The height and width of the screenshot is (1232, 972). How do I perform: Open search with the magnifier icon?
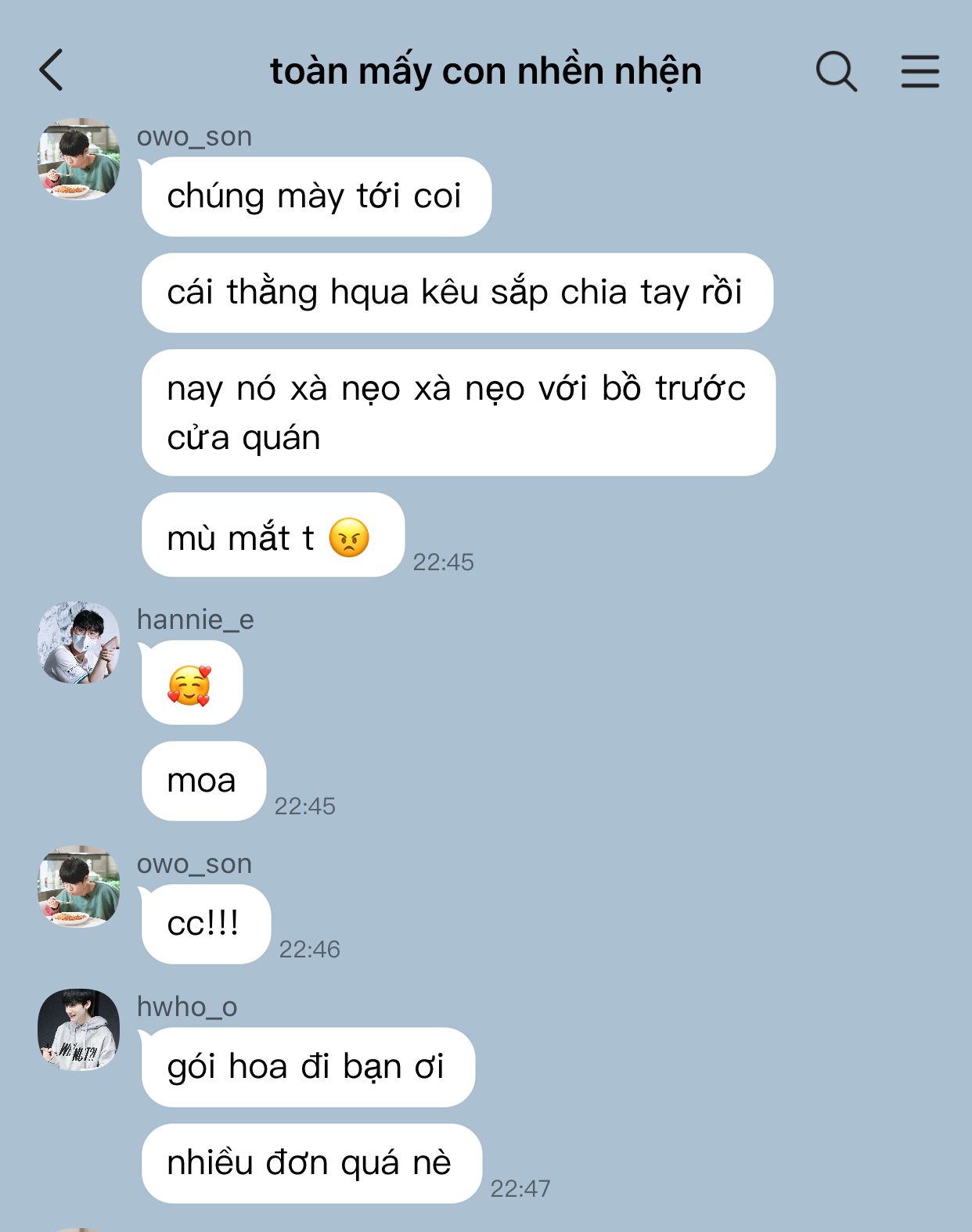point(836,71)
